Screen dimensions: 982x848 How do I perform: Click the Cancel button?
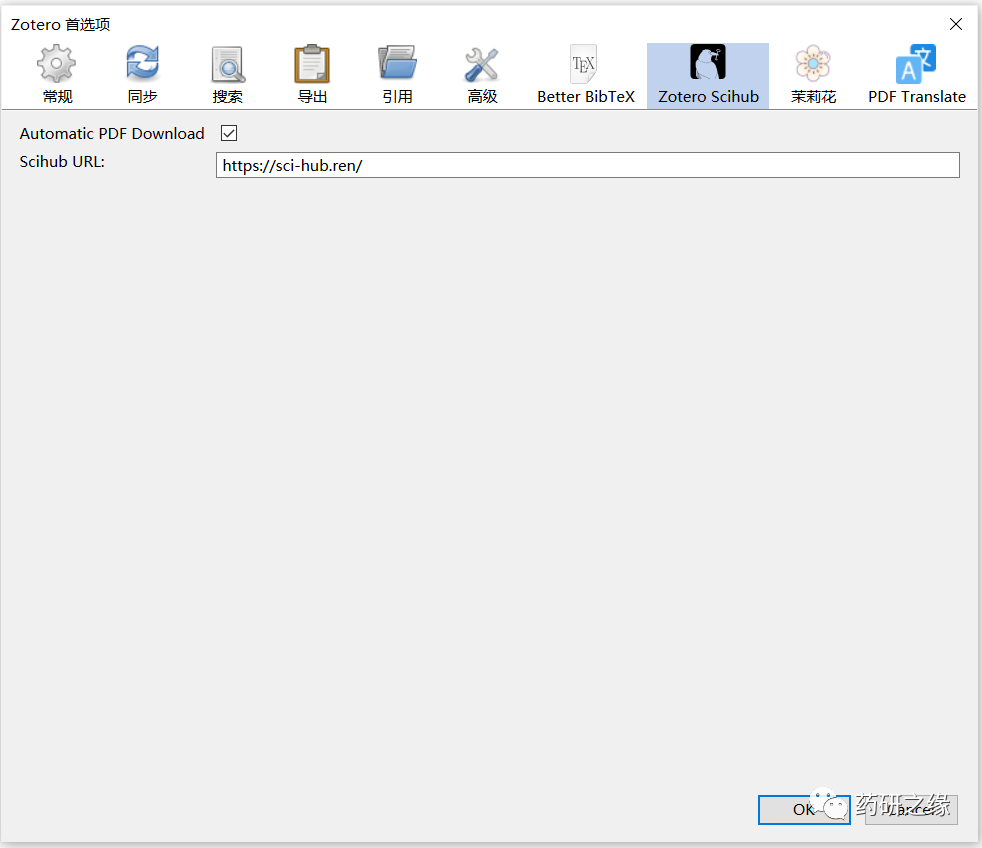pos(911,810)
